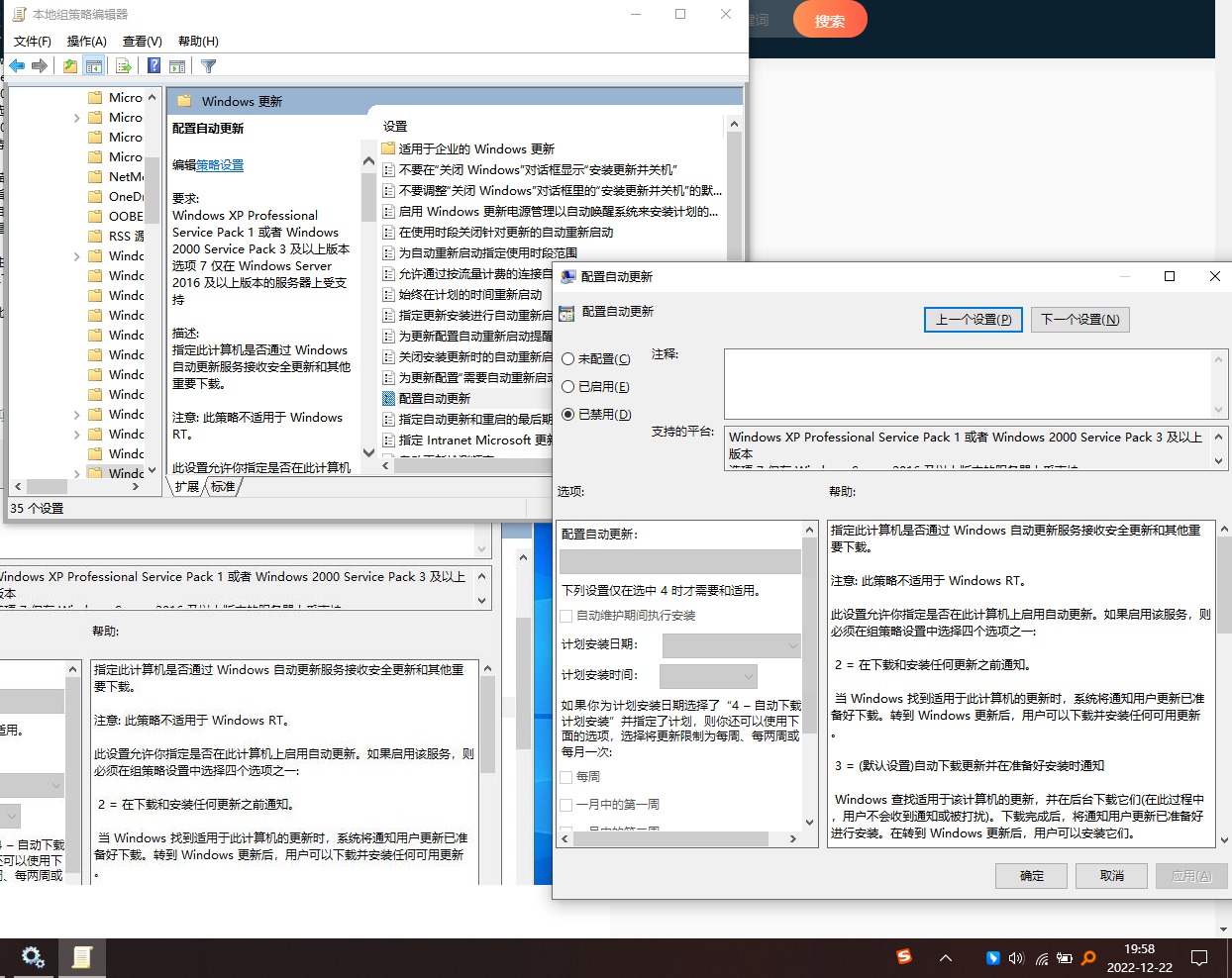Click horizontal scrollbar in options panel
This screenshot has height=978, width=1232.
click(x=678, y=838)
